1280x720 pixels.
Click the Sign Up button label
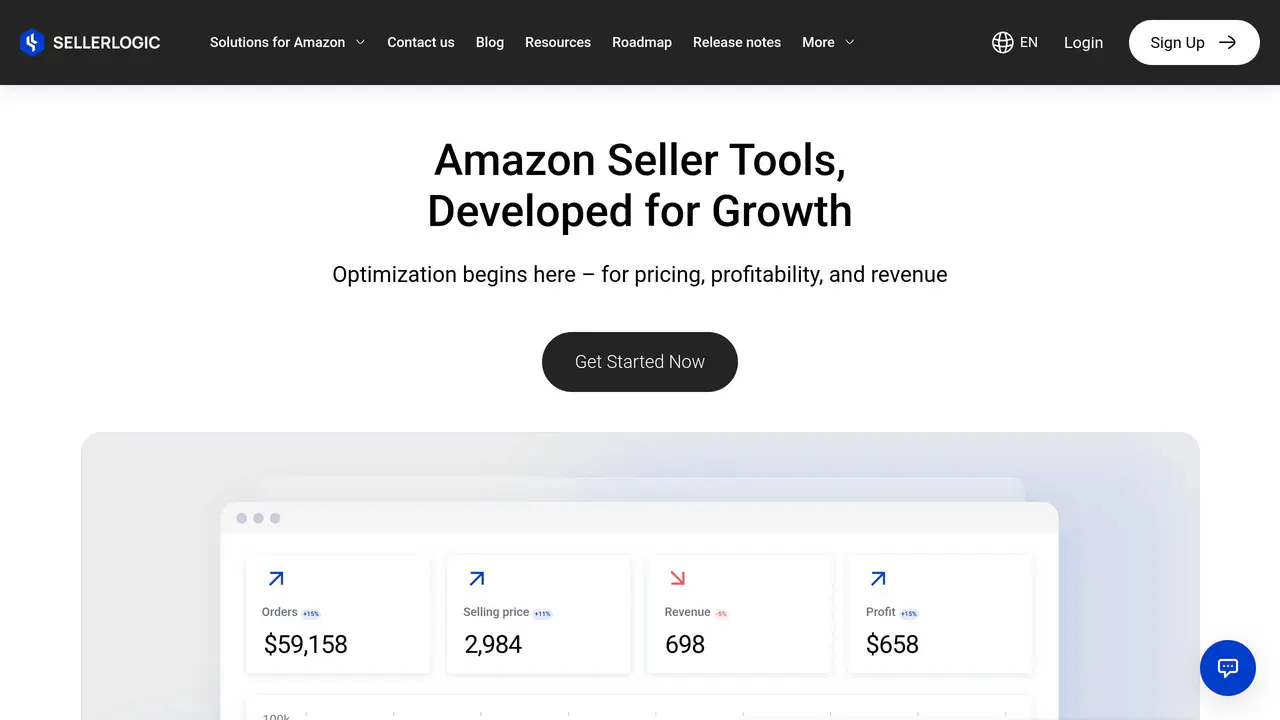click(1177, 42)
